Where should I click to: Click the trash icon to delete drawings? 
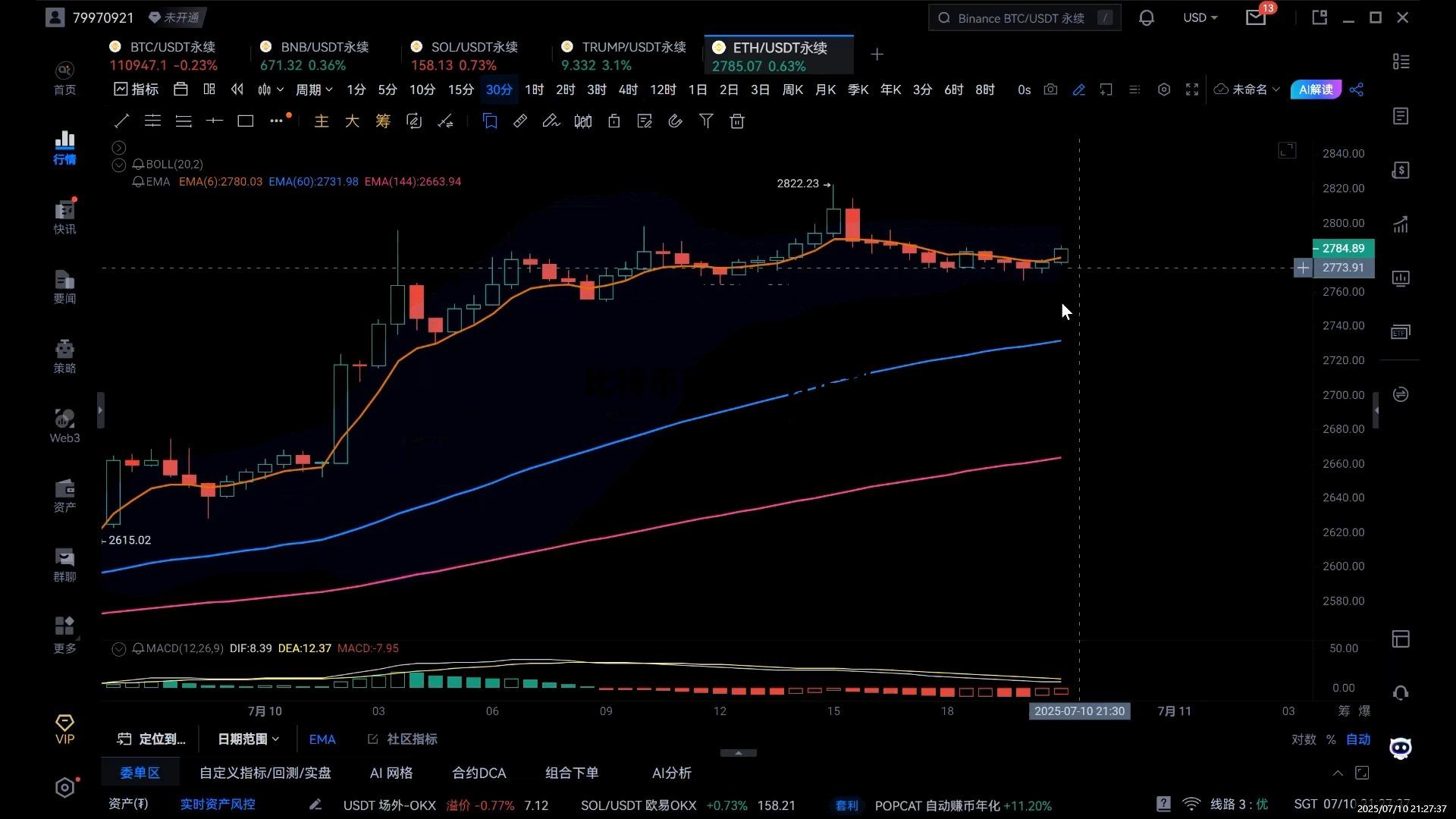(736, 121)
